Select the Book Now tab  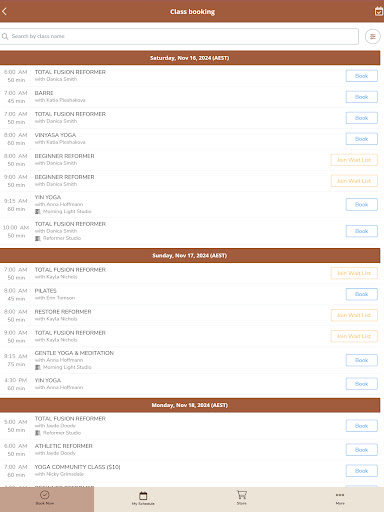pos(45,498)
